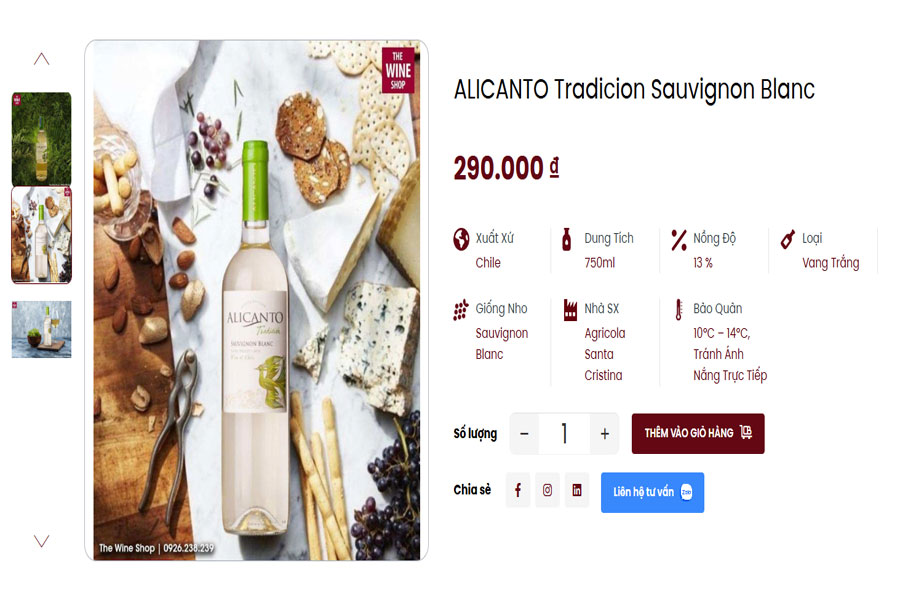Share on Facebook icon

click(518, 490)
